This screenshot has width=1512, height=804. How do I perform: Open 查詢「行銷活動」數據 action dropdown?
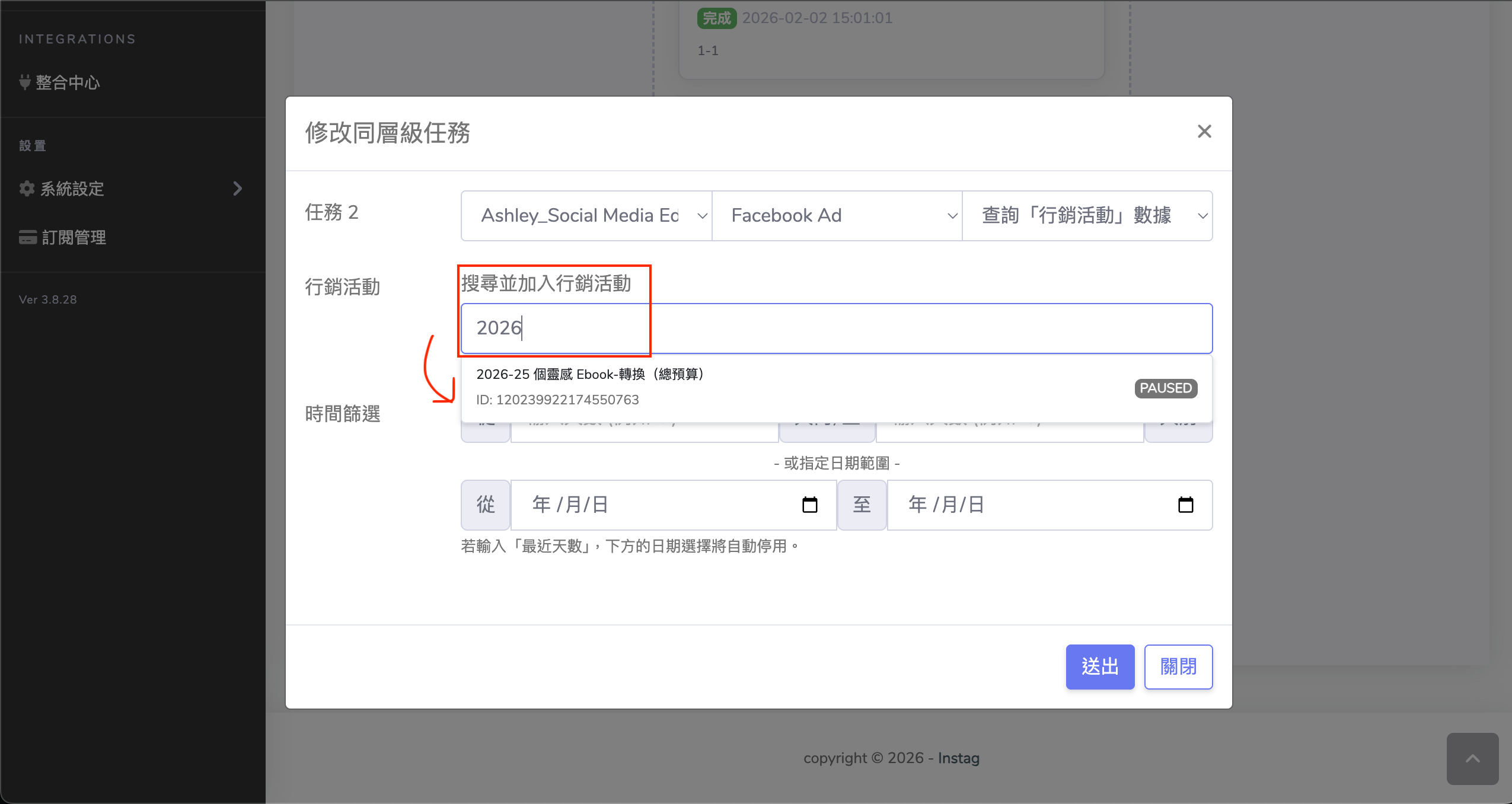(1086, 216)
